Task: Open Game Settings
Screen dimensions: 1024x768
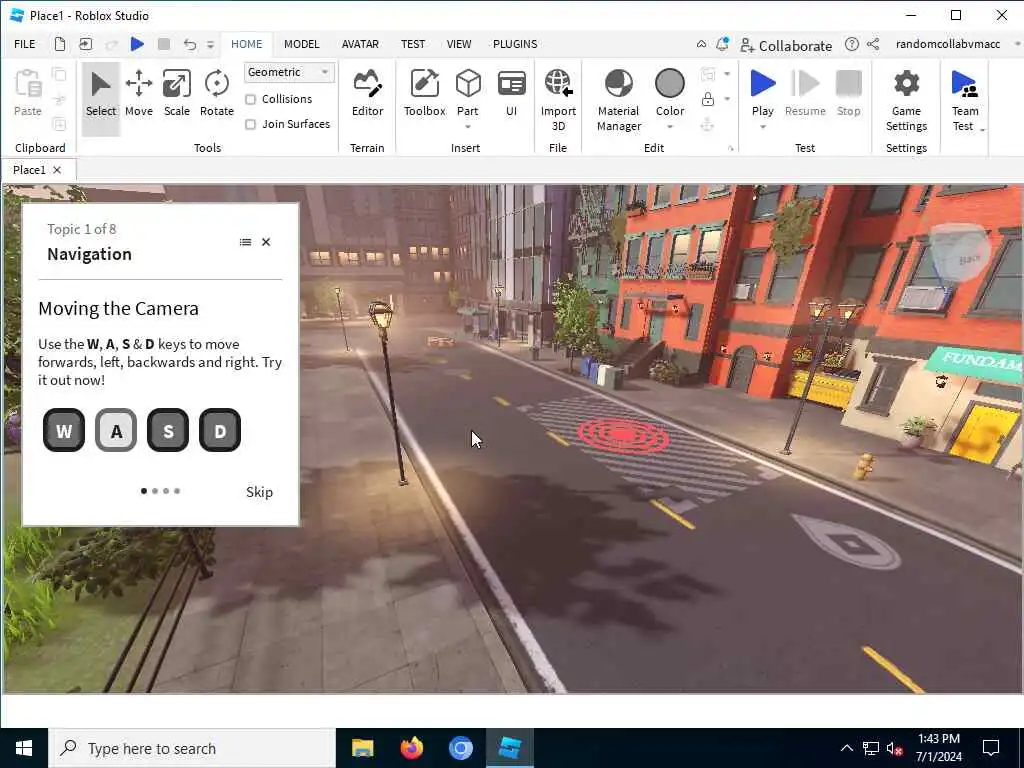Action: (x=906, y=99)
